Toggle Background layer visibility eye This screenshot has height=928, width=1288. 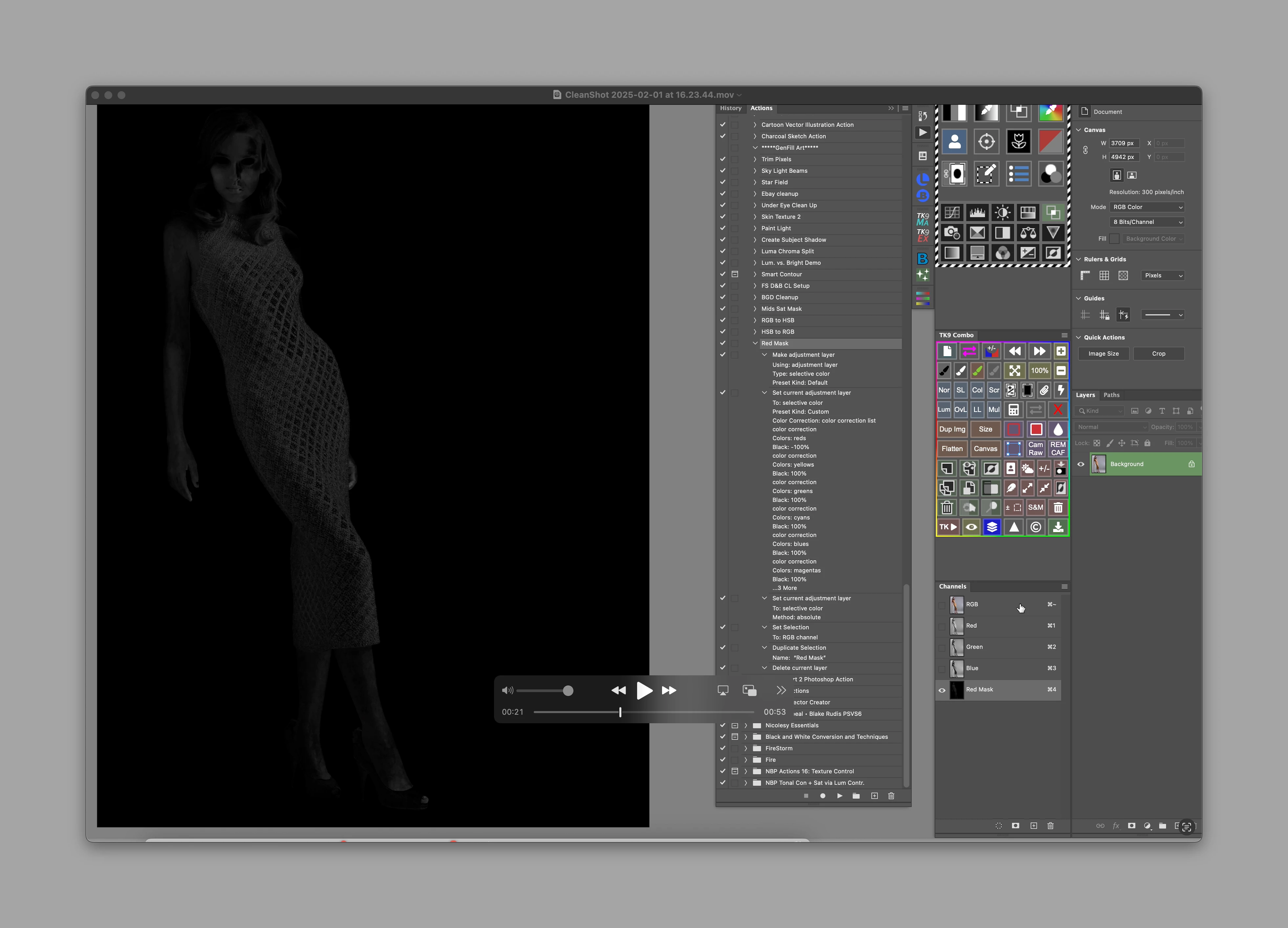click(x=1081, y=464)
